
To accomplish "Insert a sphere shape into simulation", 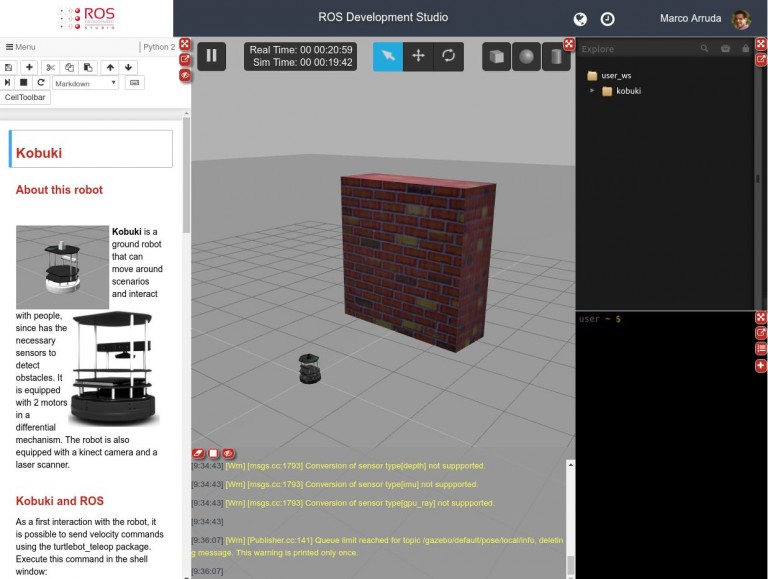I will pos(526,56).
